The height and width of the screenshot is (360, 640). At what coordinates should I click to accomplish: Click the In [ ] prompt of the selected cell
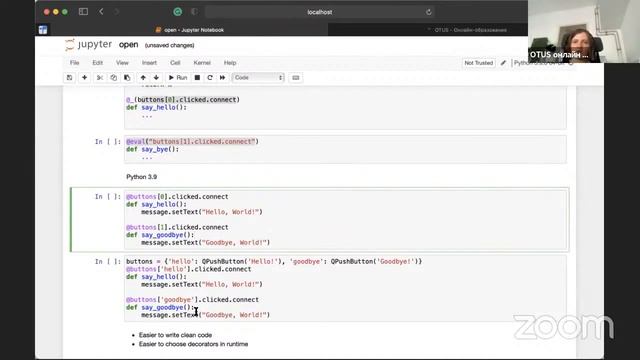(x=108, y=197)
